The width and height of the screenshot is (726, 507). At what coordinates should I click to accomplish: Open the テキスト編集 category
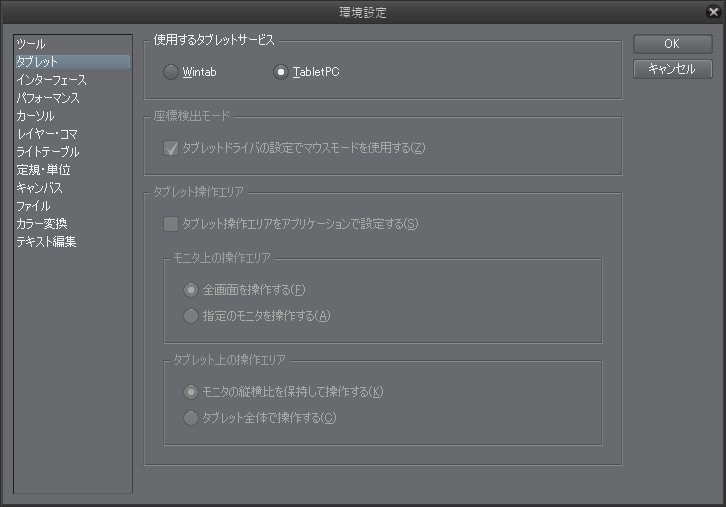[73, 242]
